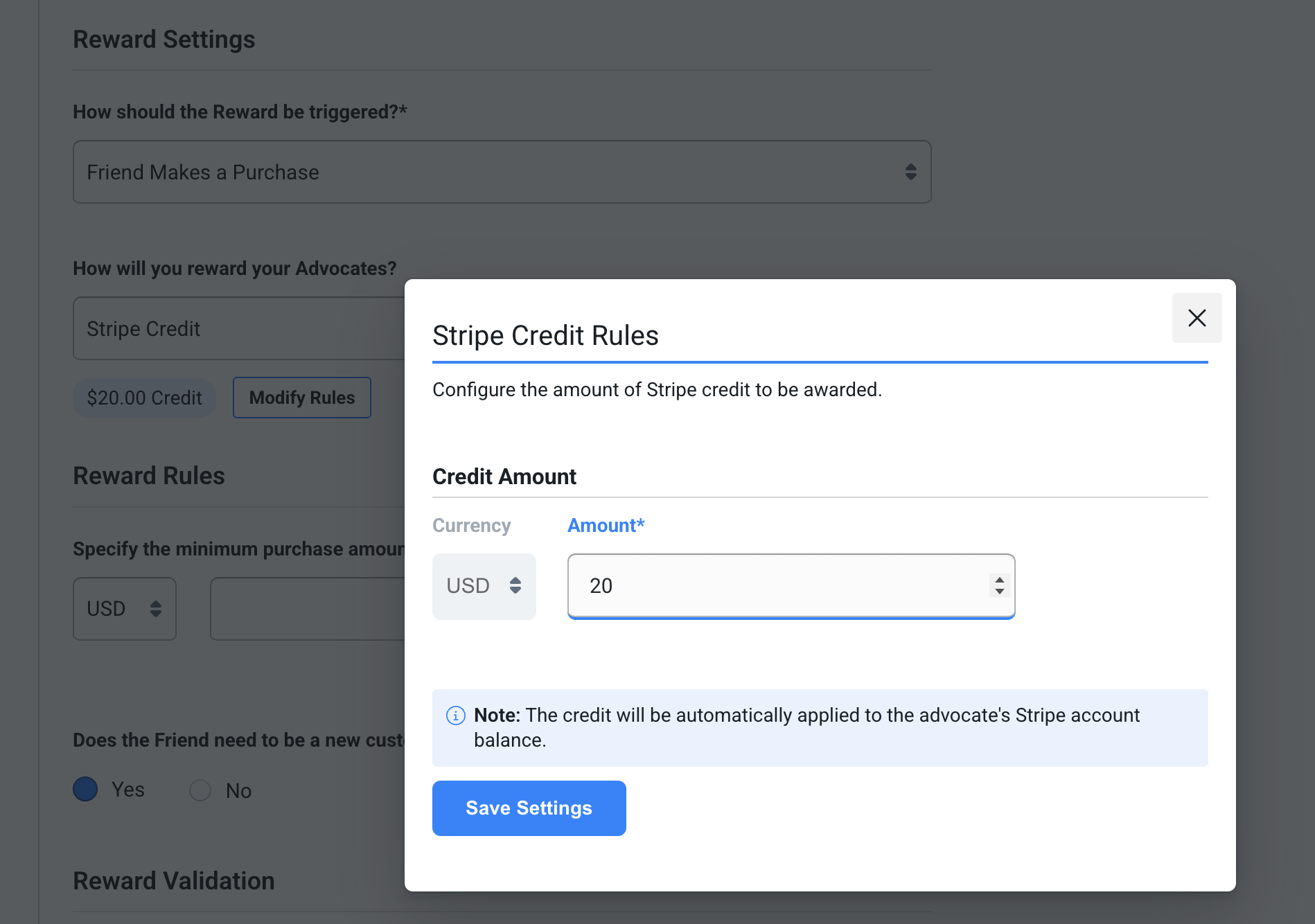Select No for new customer requirement
The height and width of the screenshot is (924, 1315).
(x=200, y=790)
